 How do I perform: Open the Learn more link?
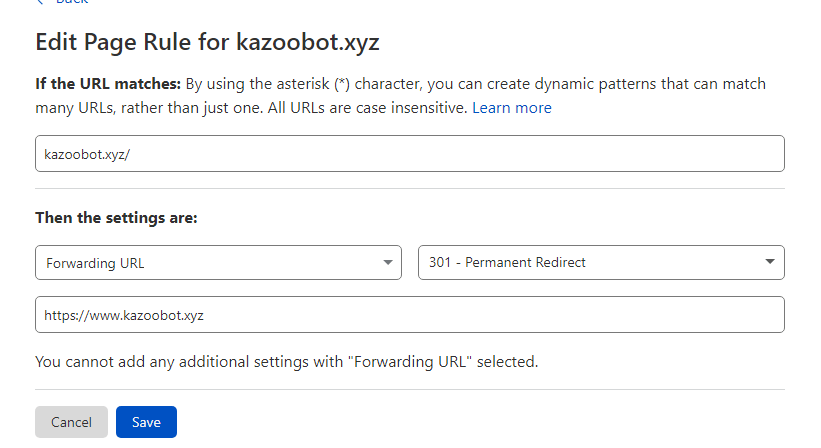[x=511, y=107]
